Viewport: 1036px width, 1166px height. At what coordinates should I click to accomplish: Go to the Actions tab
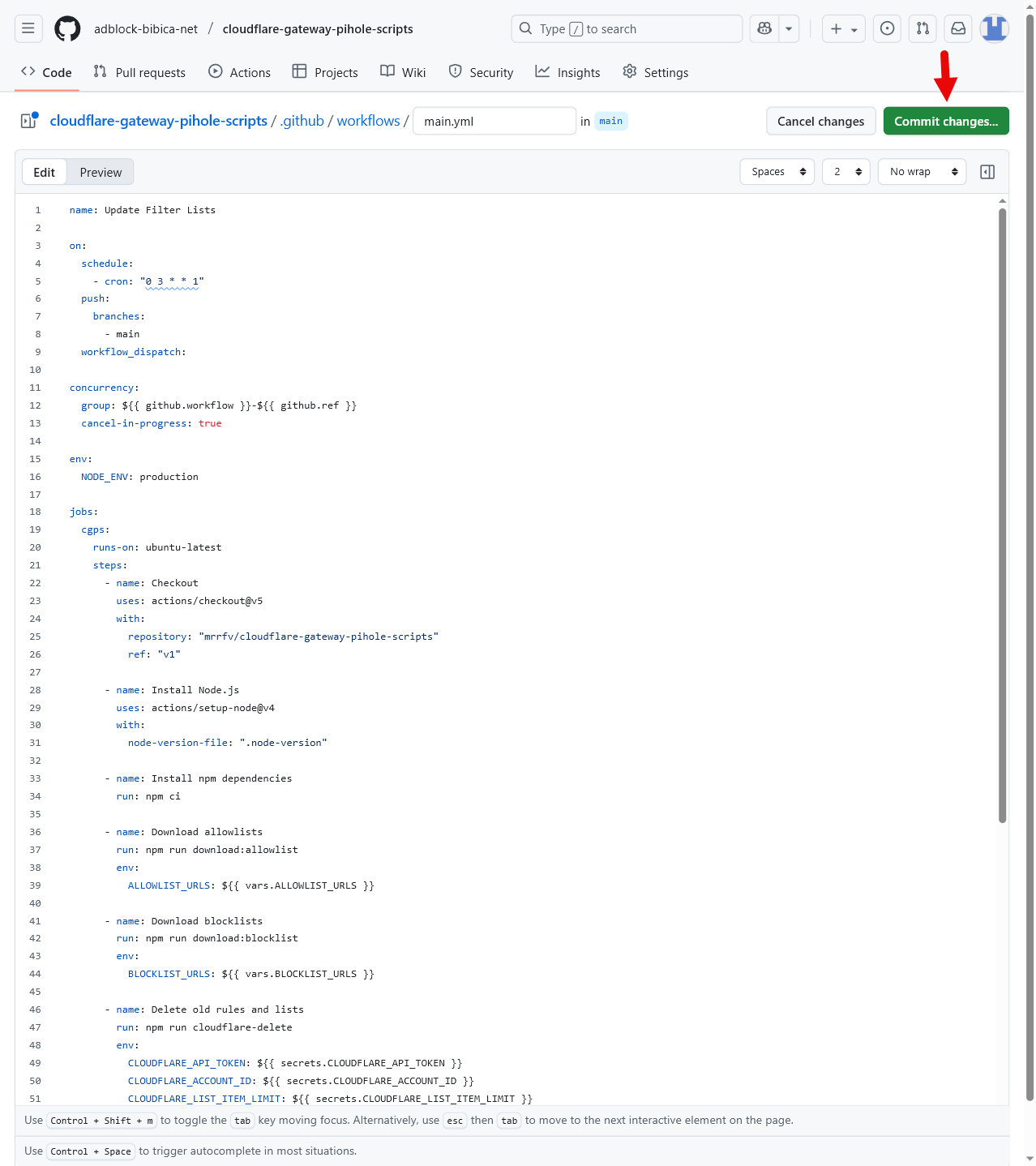pyautogui.click(x=239, y=72)
